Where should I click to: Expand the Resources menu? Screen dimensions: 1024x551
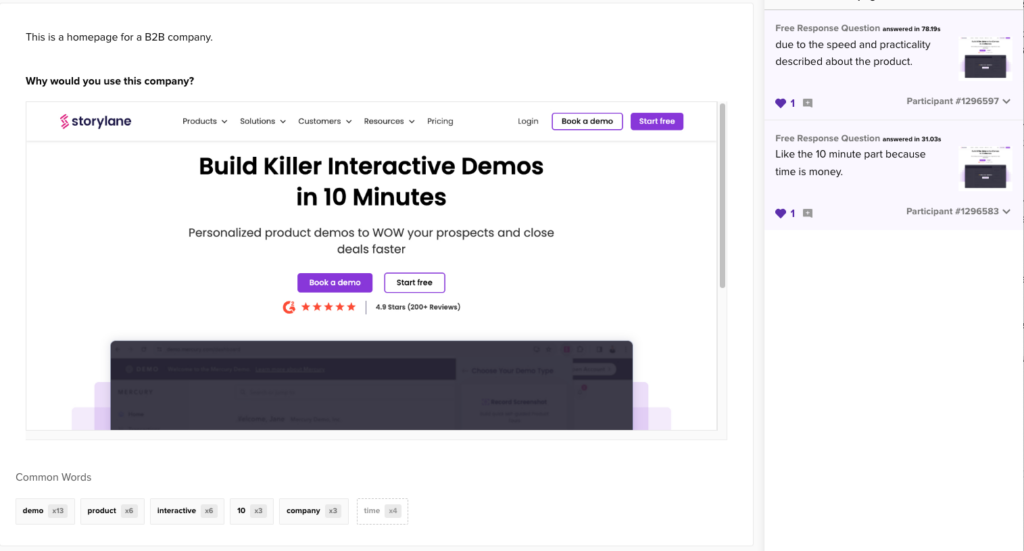[389, 121]
